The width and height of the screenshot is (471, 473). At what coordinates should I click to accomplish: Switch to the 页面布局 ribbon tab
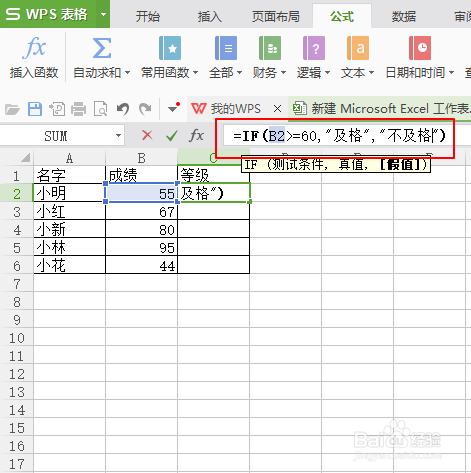[276, 16]
